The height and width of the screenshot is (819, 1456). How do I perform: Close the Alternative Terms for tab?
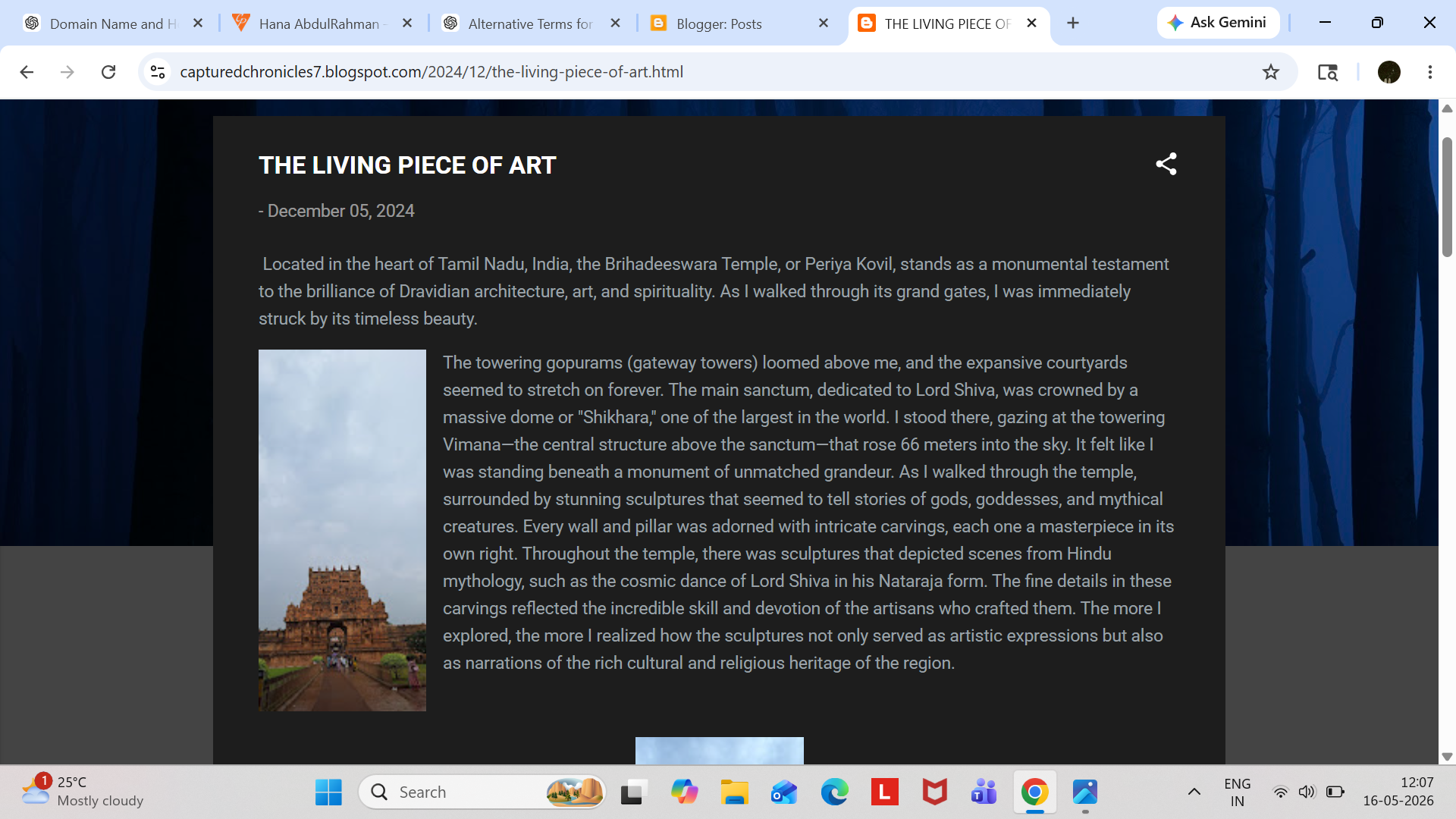click(x=616, y=24)
